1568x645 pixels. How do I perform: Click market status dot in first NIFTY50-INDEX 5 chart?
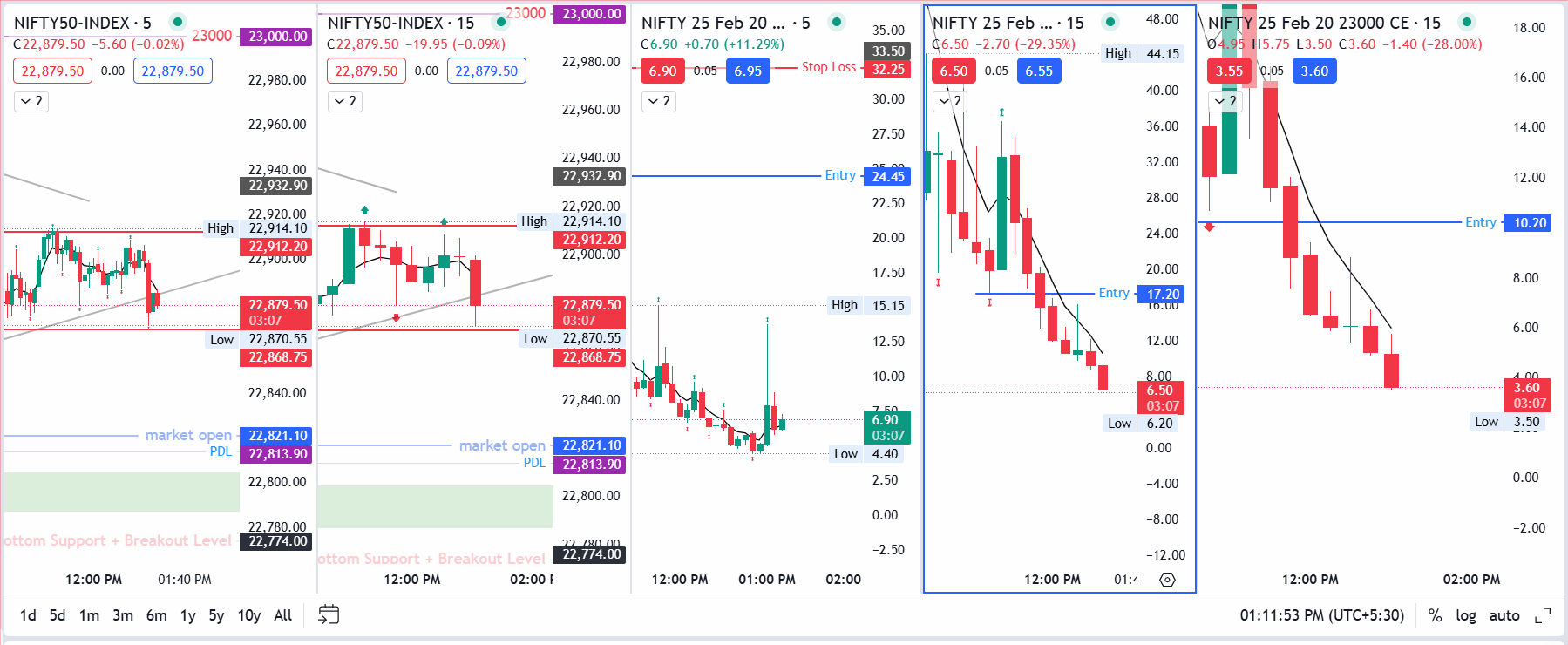178,22
